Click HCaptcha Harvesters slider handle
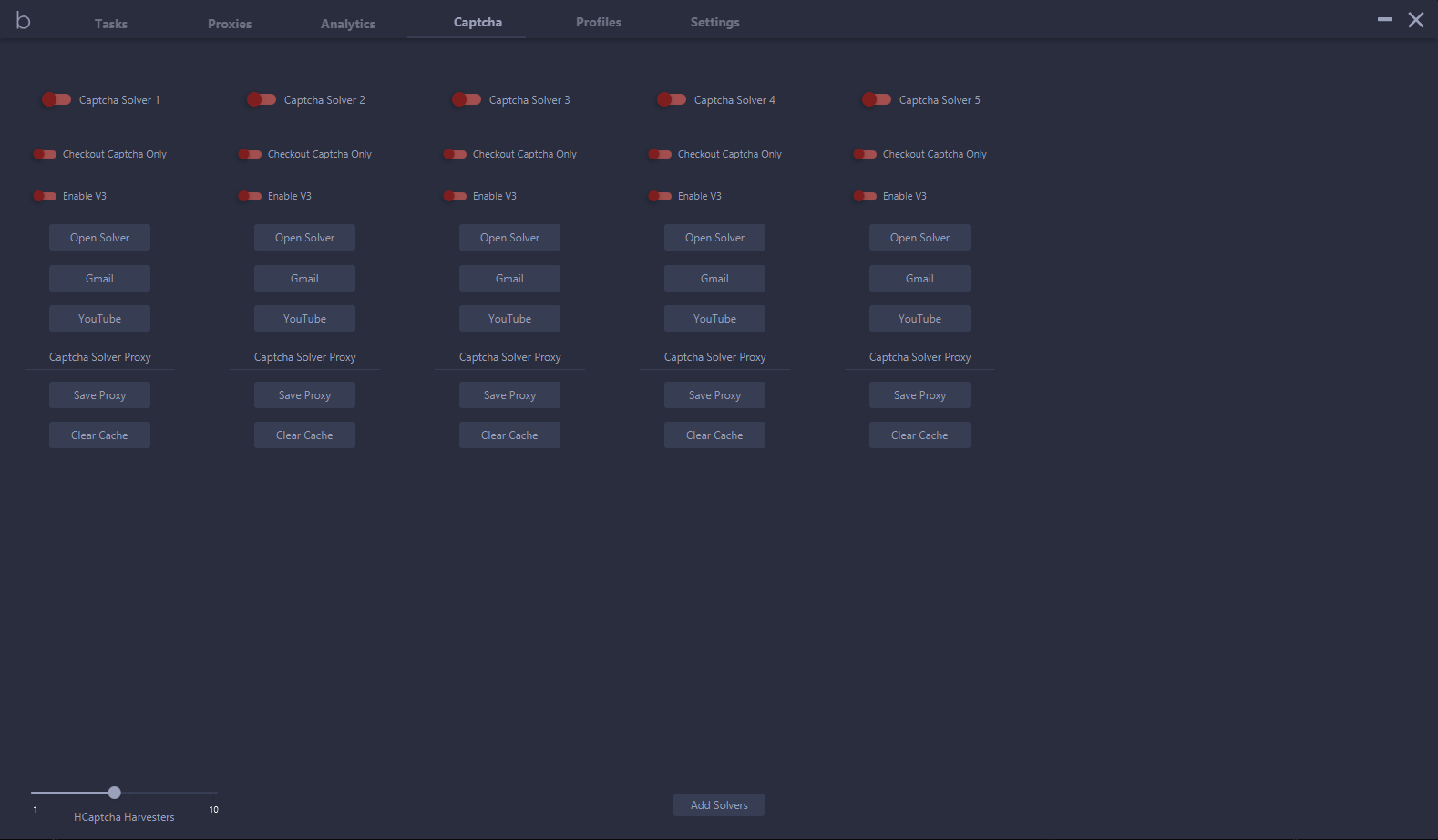Viewport: 1438px width, 840px height. coord(114,793)
